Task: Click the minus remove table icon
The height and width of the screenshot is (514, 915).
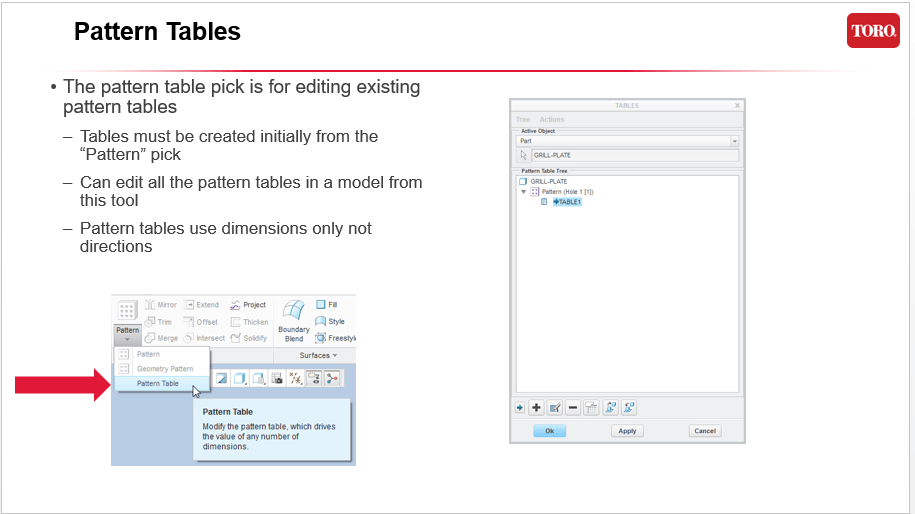Action: 573,408
